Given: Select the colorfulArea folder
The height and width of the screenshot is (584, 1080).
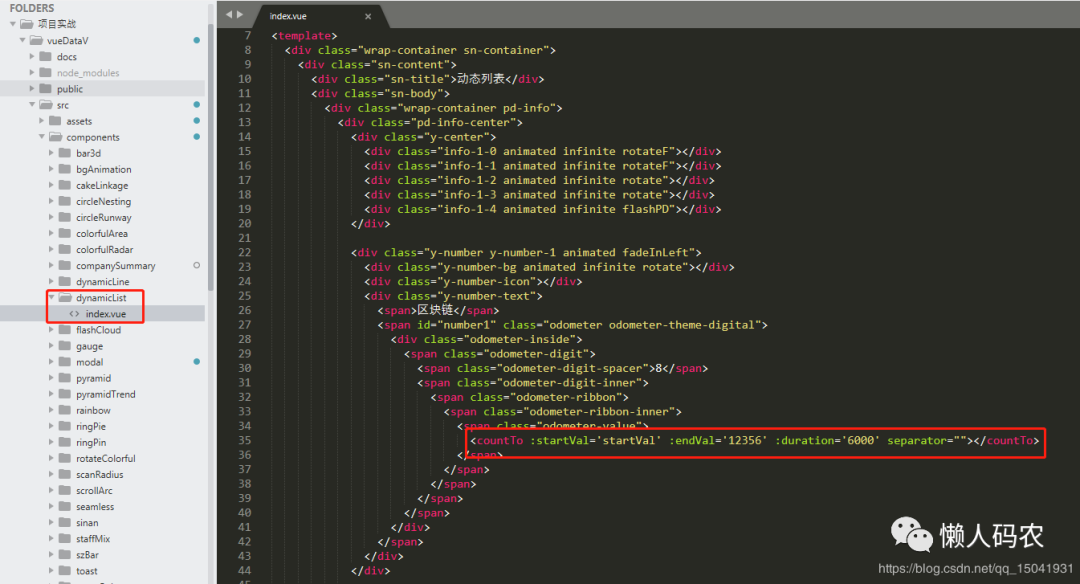Looking at the screenshot, I should coord(102,233).
